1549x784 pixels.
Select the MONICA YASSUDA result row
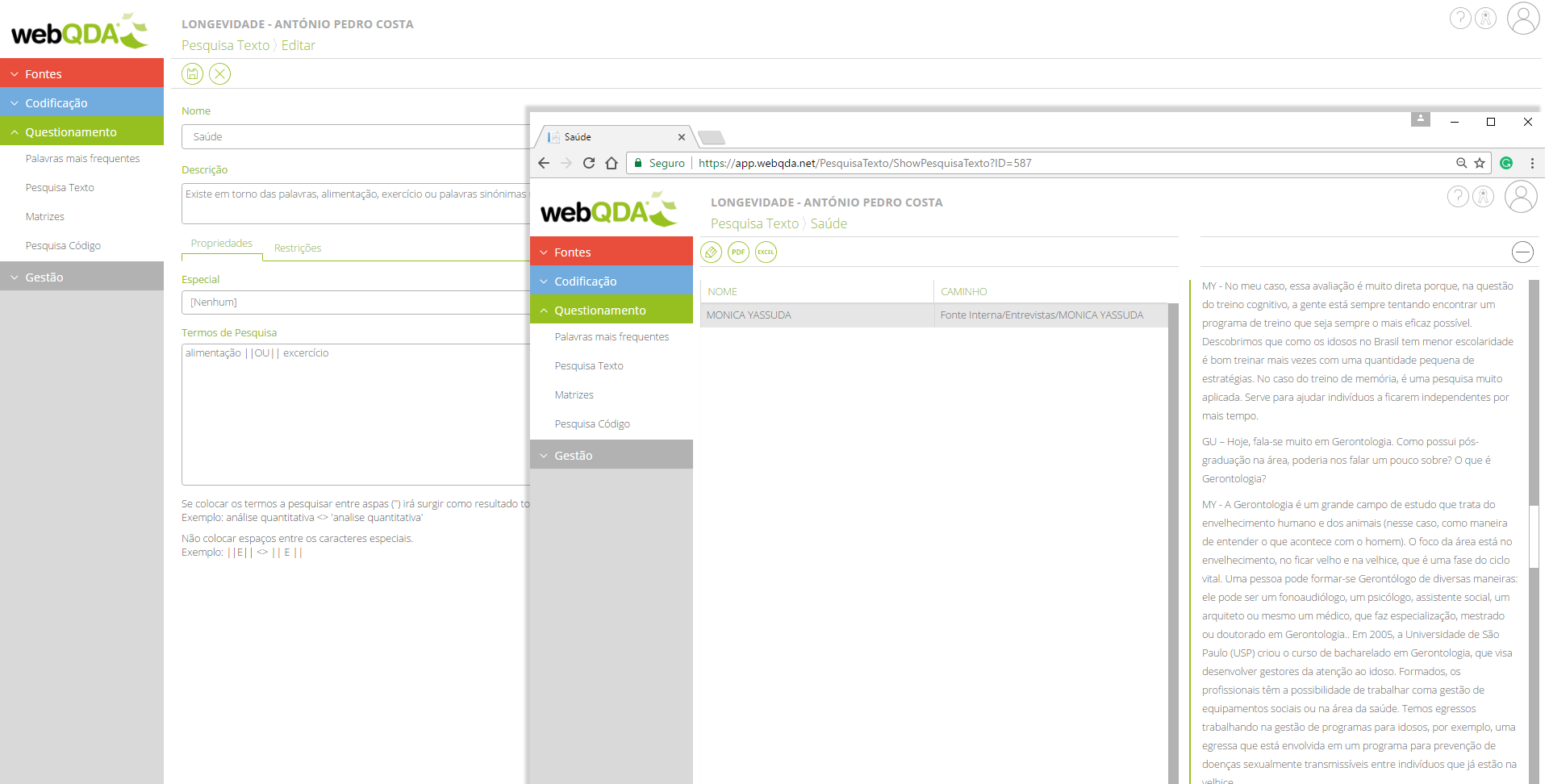click(x=933, y=315)
